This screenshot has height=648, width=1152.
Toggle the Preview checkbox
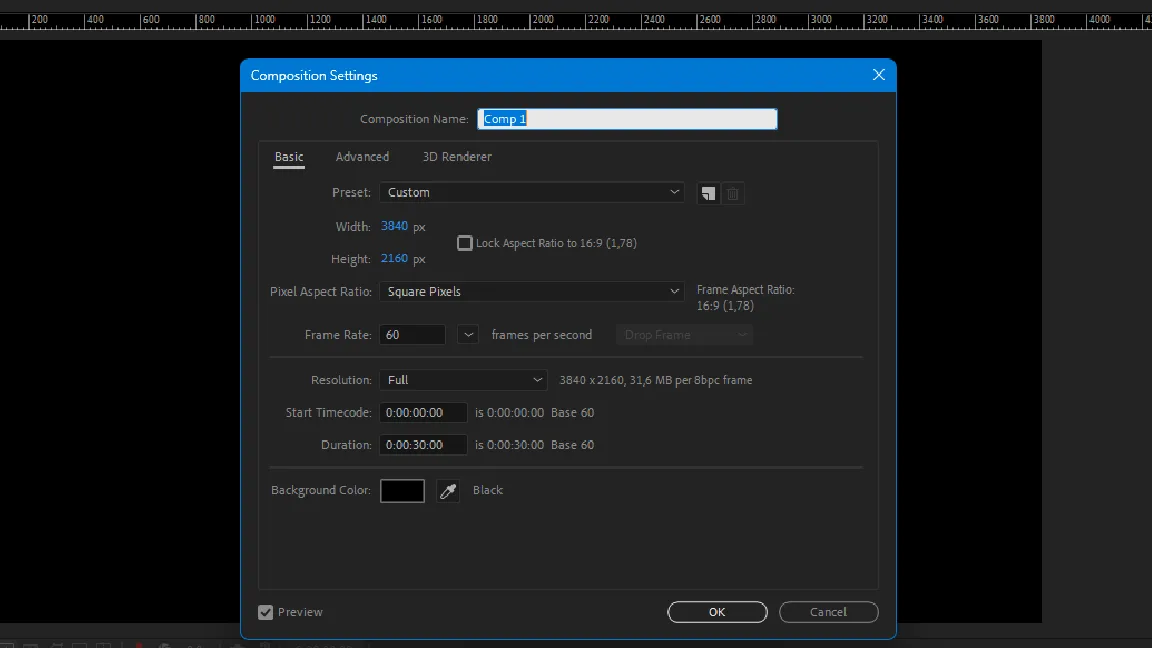pyautogui.click(x=265, y=612)
